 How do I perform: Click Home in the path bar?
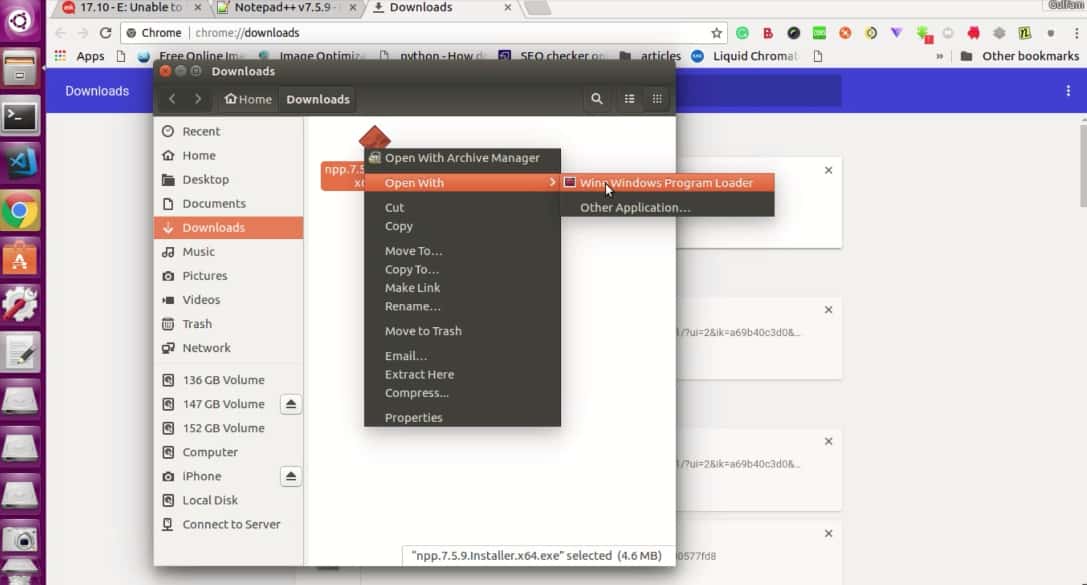[247, 99]
